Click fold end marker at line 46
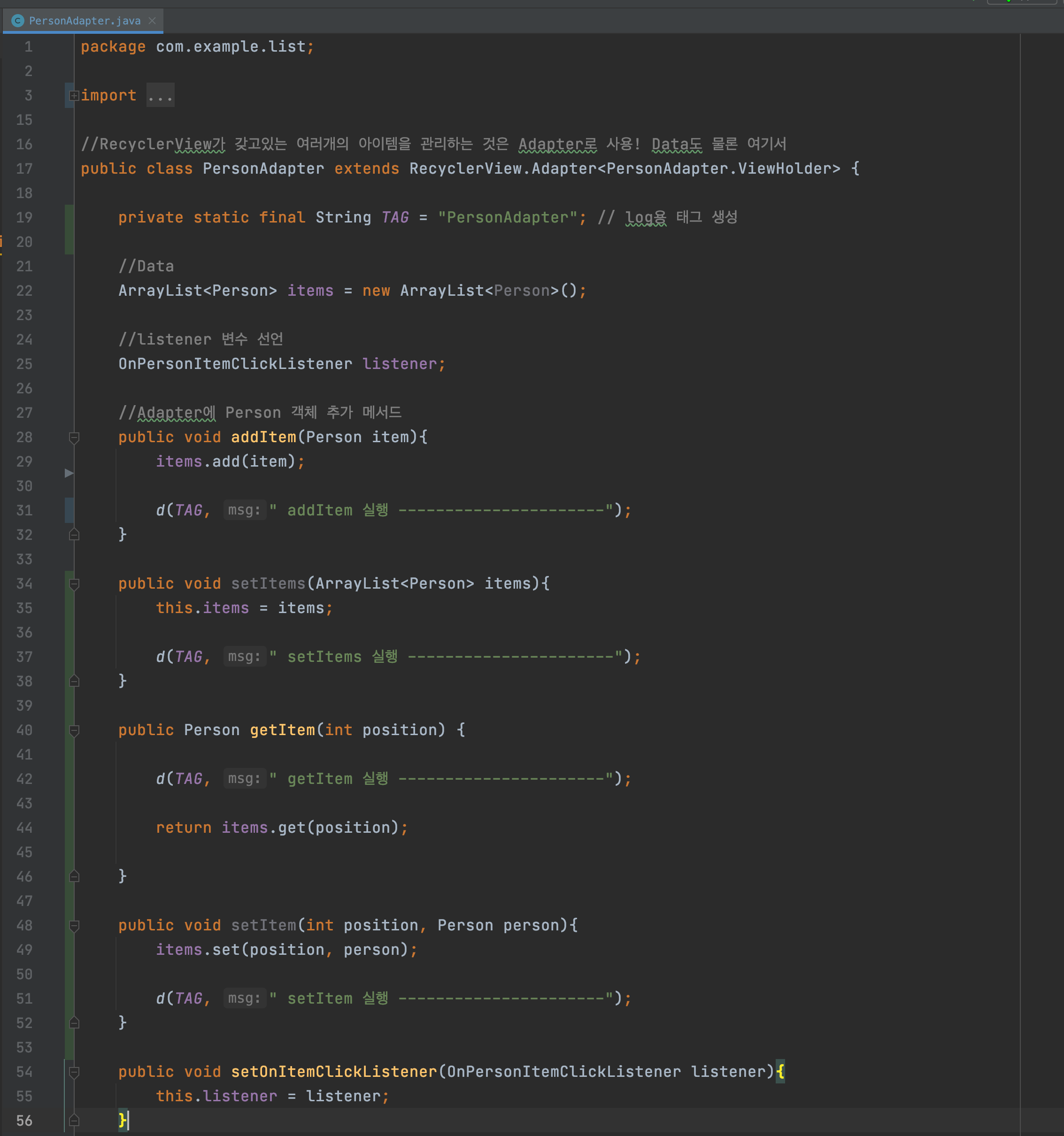This screenshot has height=1136, width=1064. pos(74,876)
